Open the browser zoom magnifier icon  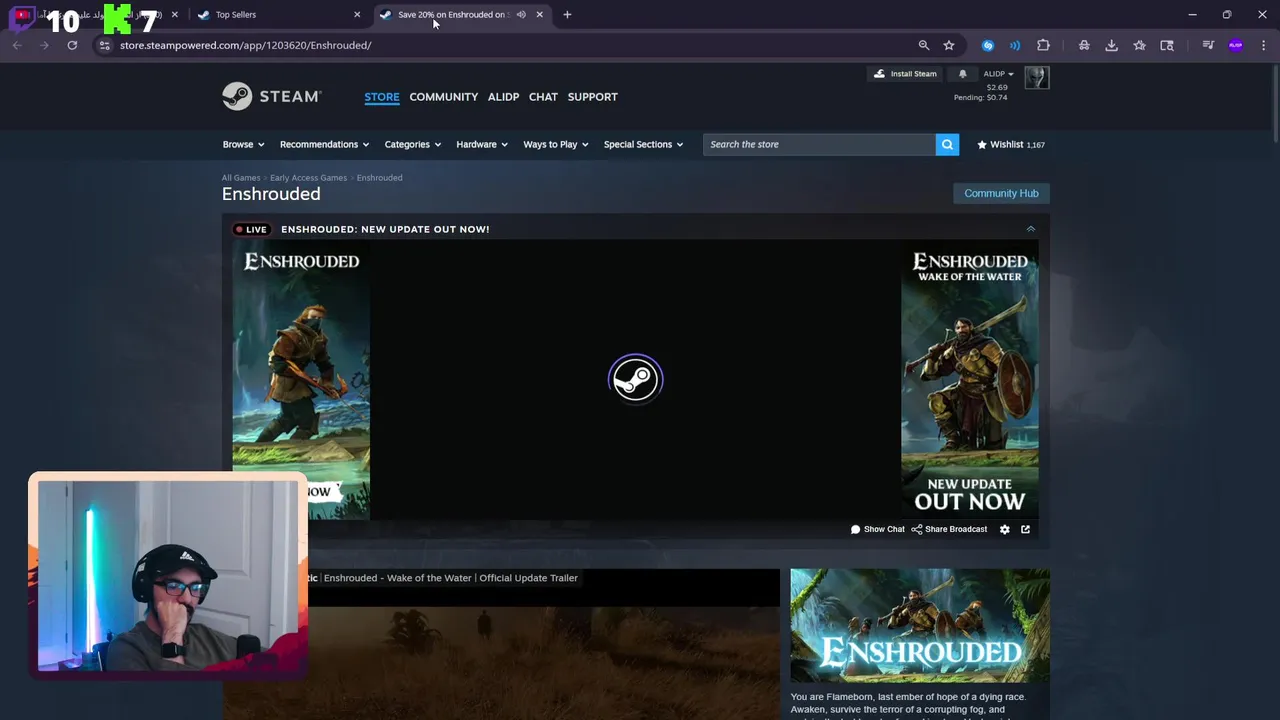924,45
